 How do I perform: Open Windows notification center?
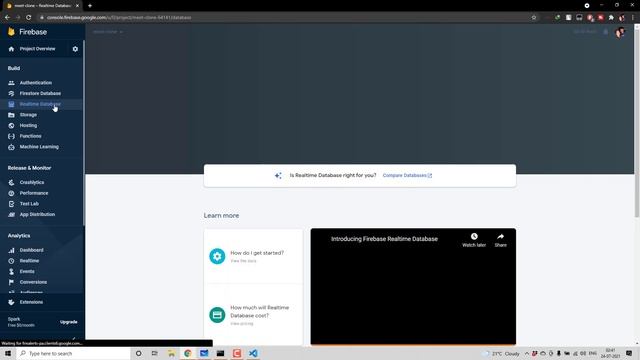point(629,353)
